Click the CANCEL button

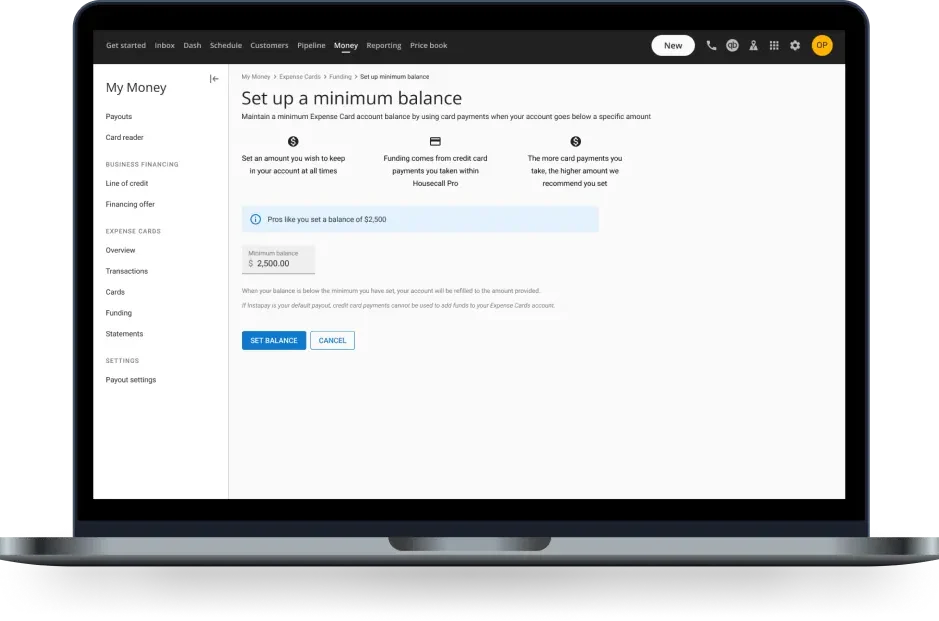pyautogui.click(x=332, y=340)
